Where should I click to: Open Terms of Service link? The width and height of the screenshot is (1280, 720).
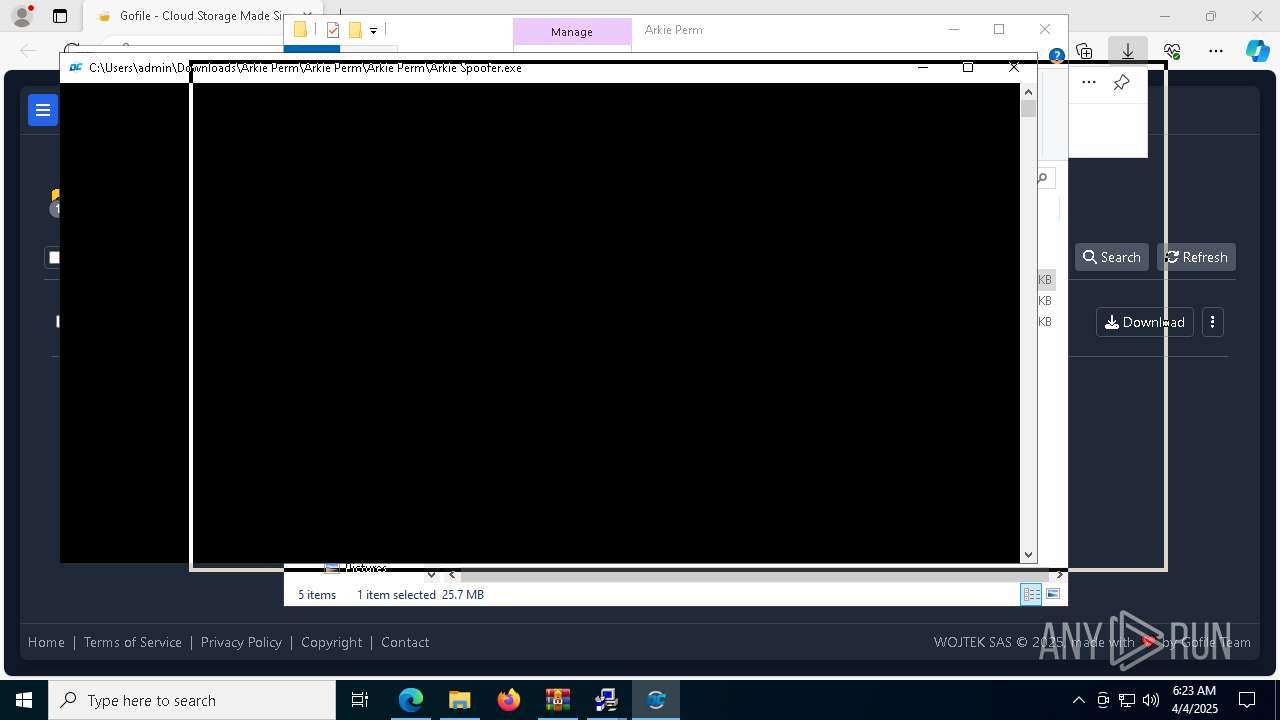pyautogui.click(x=133, y=642)
